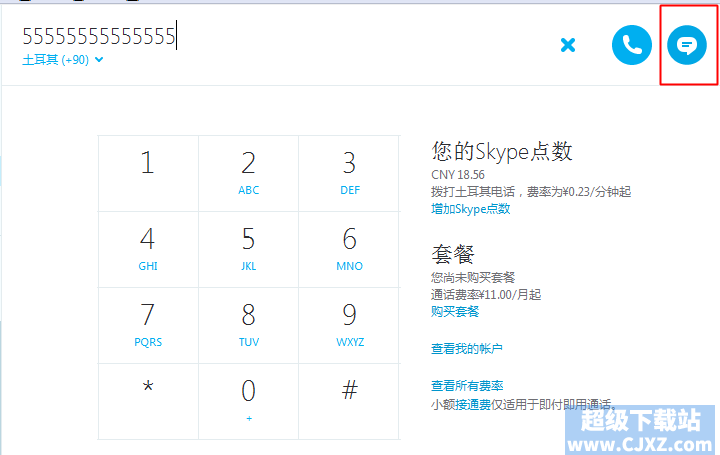Tap dial pad key 7 PQRS
The image size is (720, 455).
[x=148, y=326]
